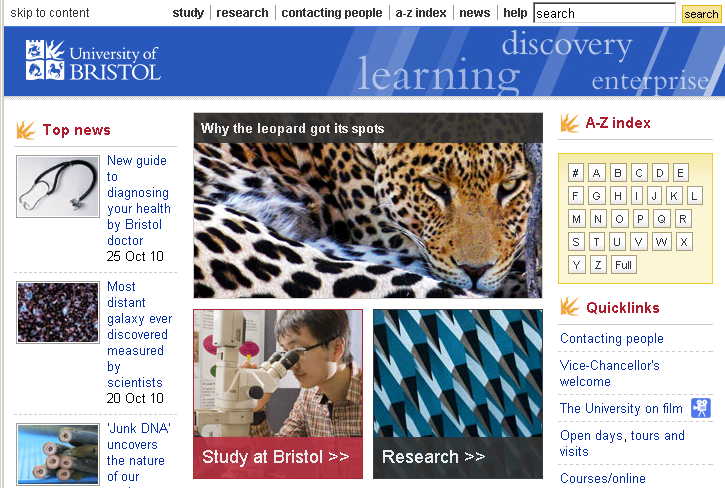
Task: Open the study menu item
Action: 188,13
